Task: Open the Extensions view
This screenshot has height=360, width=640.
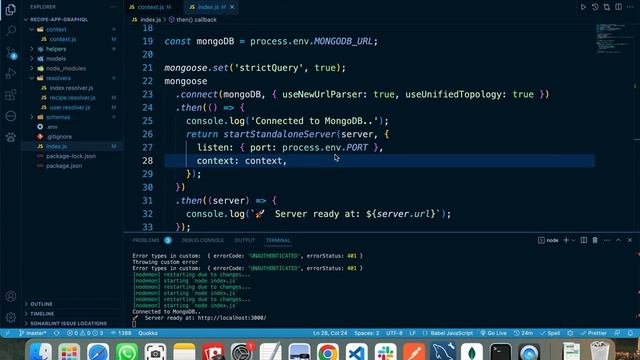Action: [x=11, y=95]
